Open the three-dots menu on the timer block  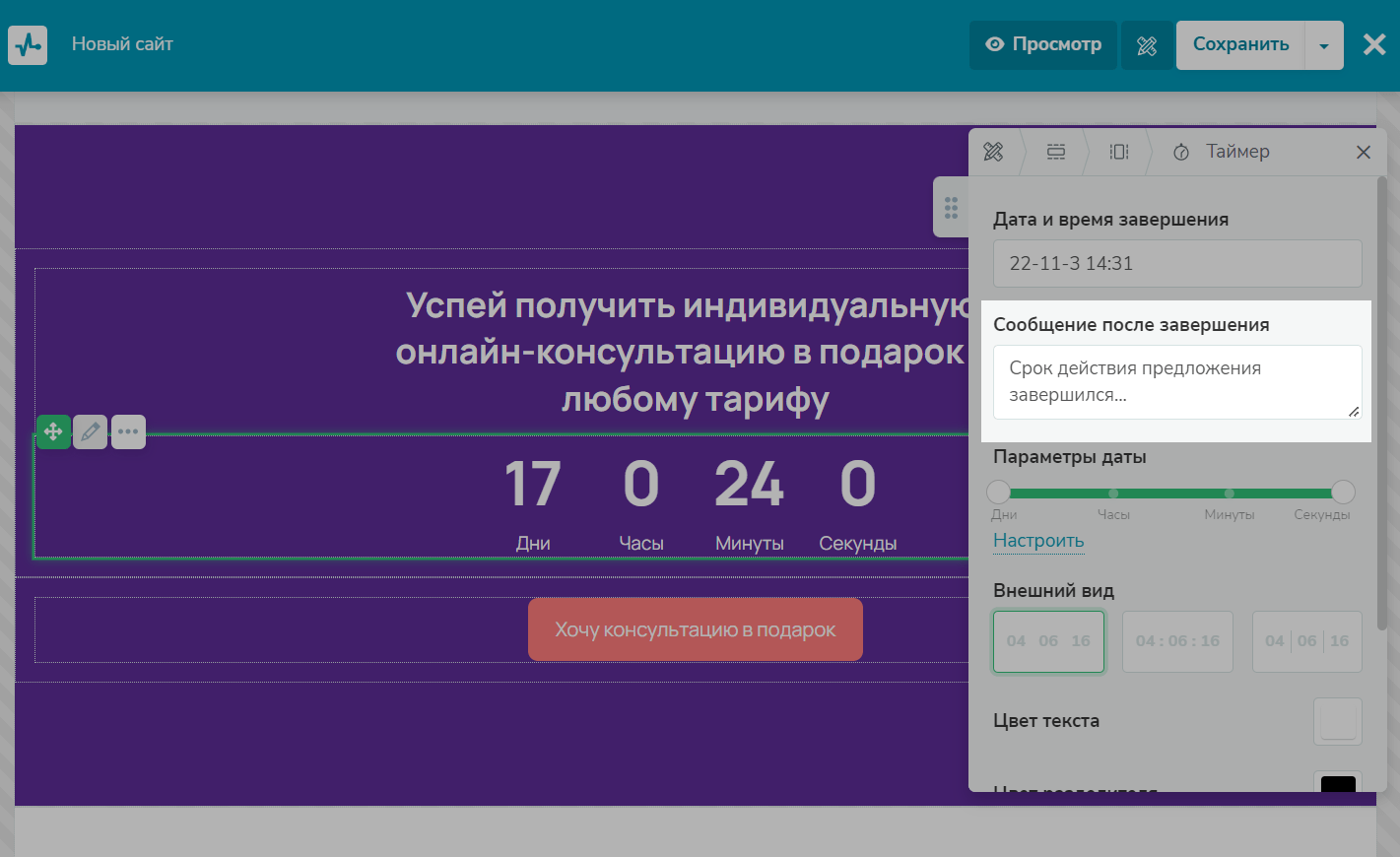[128, 431]
